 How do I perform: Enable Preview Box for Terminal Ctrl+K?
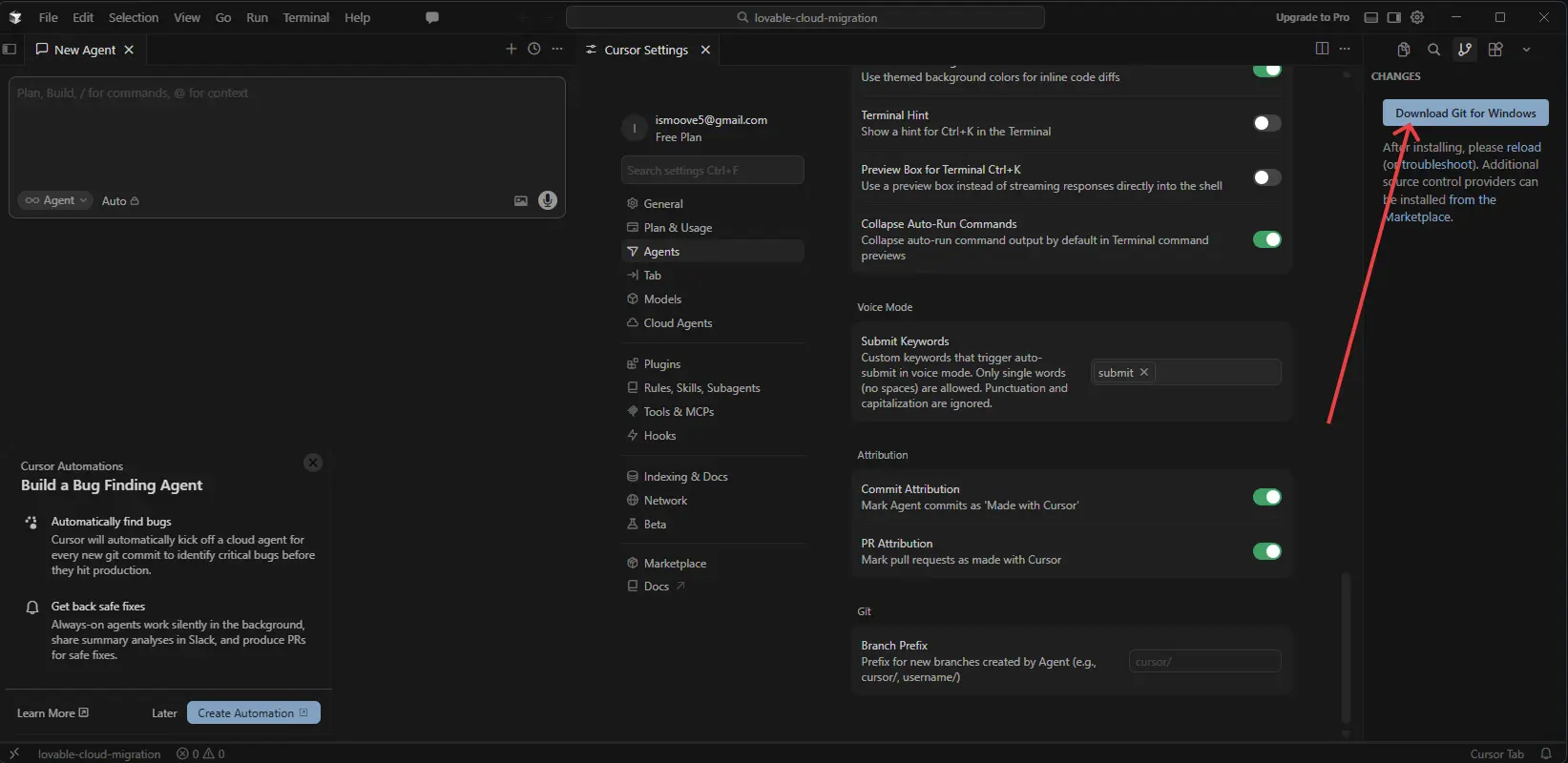1267,177
